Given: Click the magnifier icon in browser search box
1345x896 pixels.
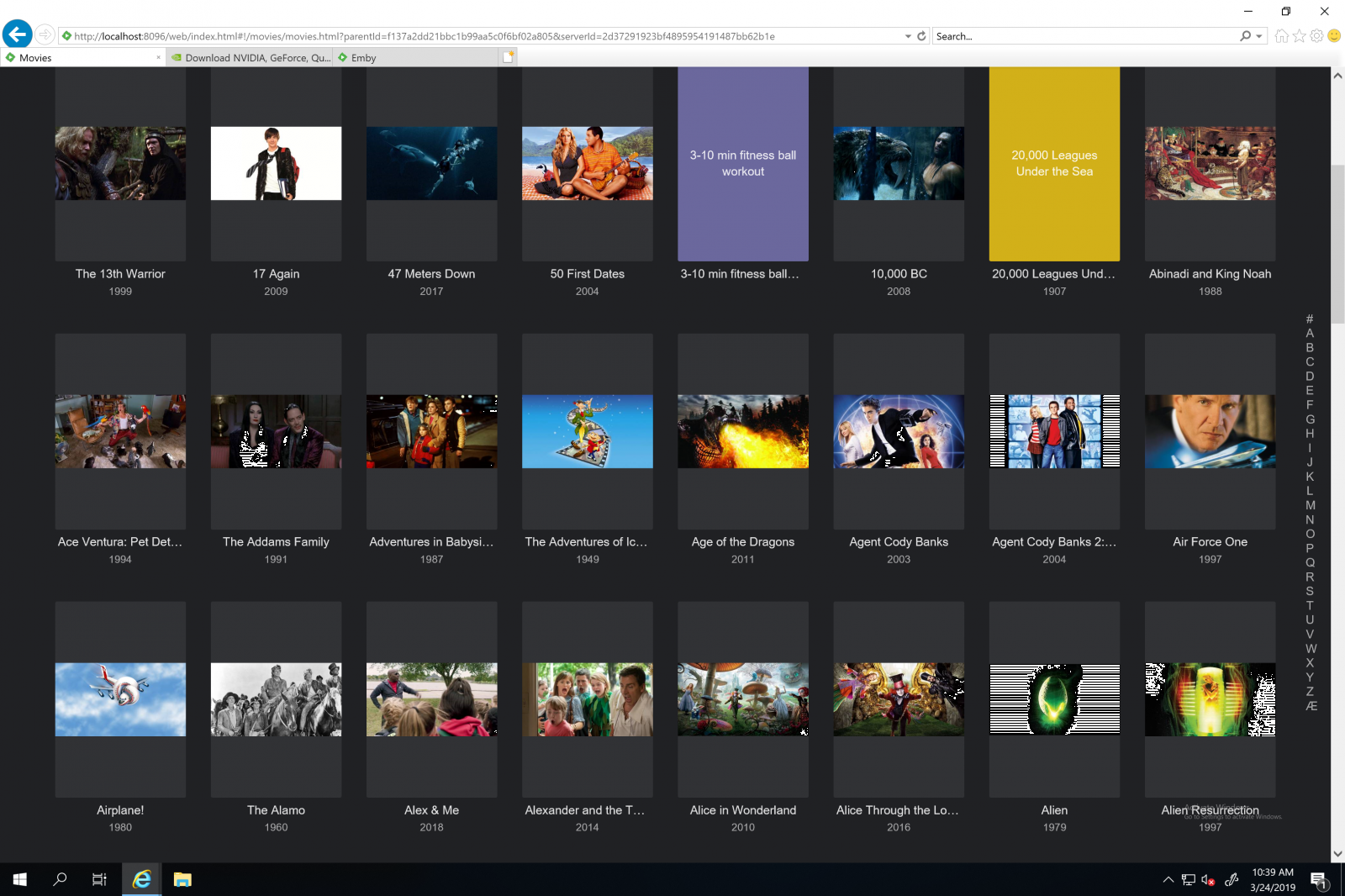Looking at the screenshot, I should point(1244,36).
